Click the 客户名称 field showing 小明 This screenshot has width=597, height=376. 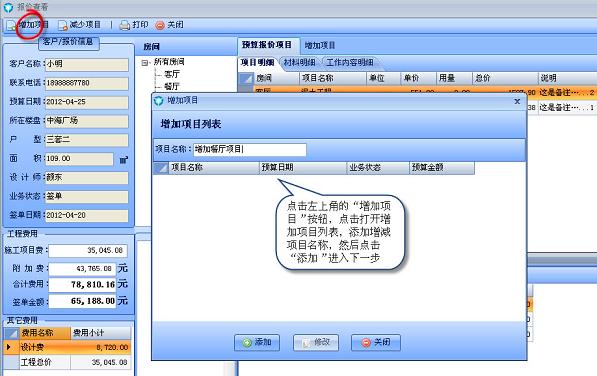(87, 64)
